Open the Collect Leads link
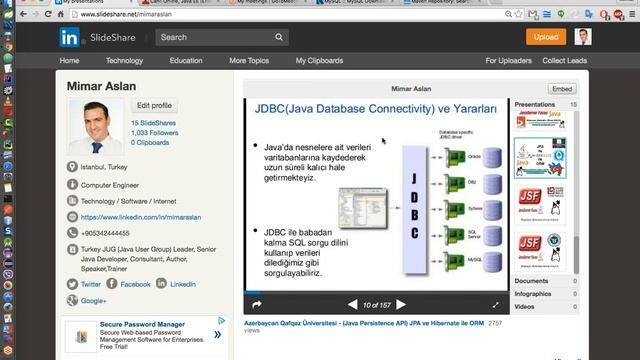This screenshot has width=640, height=360. coord(564,60)
